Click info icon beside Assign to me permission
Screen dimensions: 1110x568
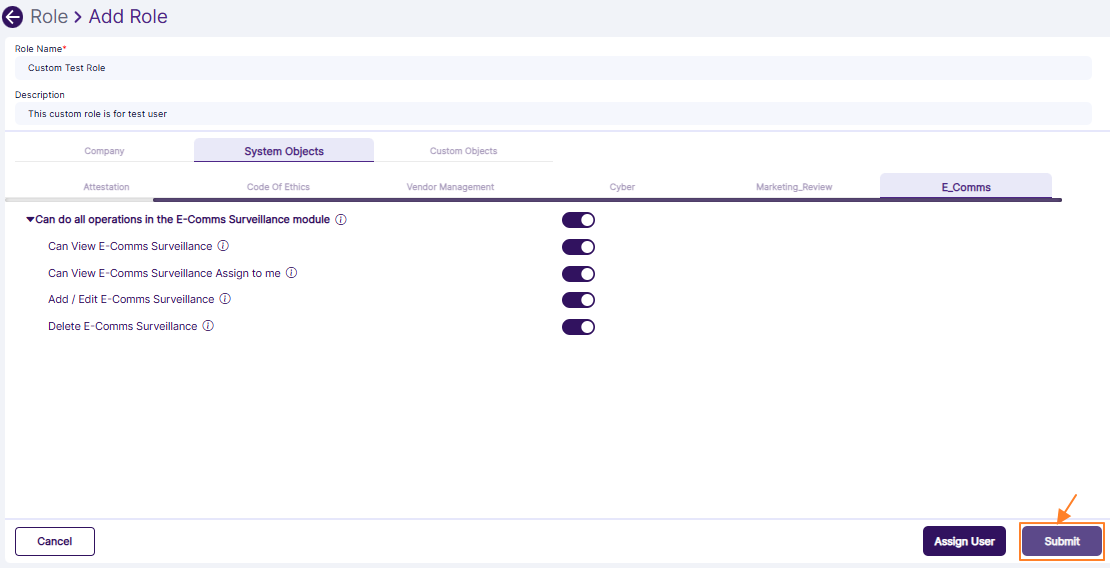point(292,273)
